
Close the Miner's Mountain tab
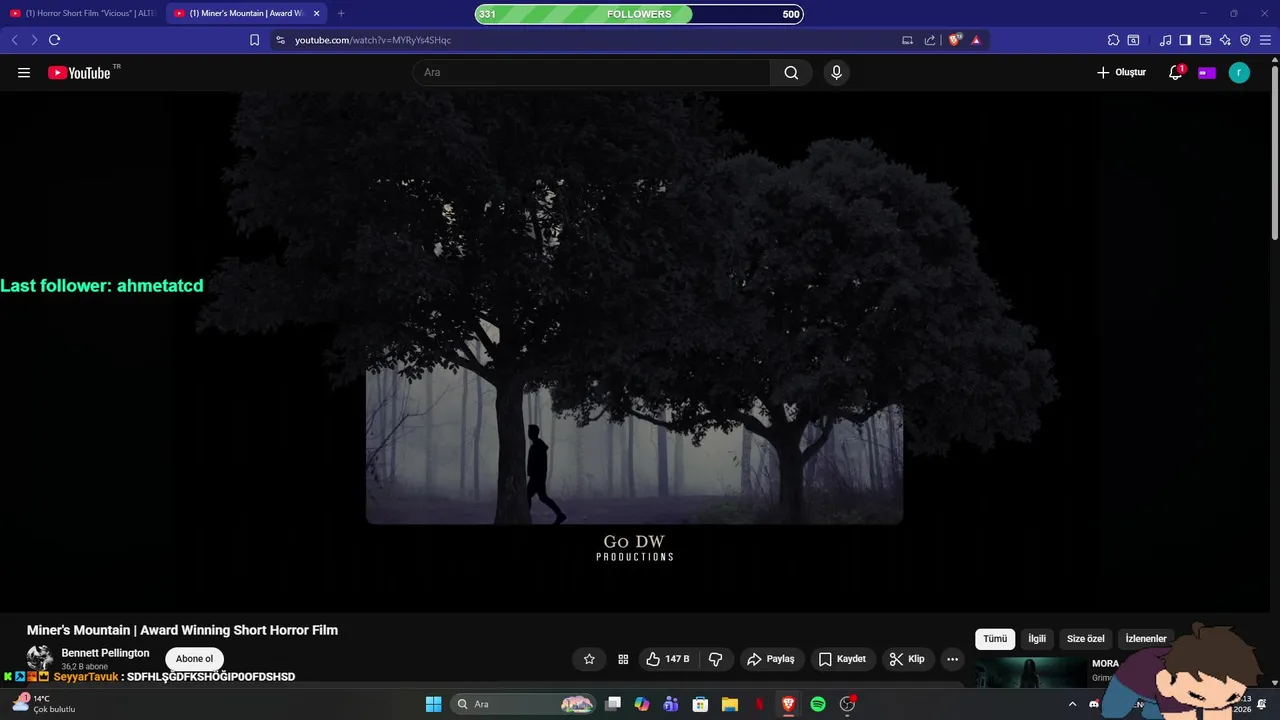coord(316,13)
